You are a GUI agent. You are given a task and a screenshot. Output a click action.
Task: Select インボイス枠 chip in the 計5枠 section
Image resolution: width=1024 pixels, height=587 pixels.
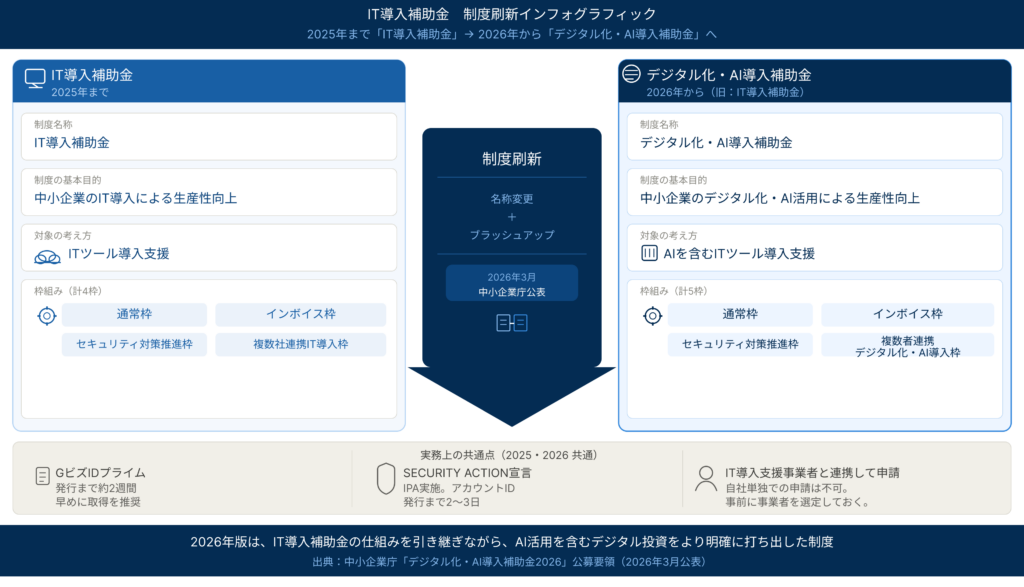coord(907,314)
